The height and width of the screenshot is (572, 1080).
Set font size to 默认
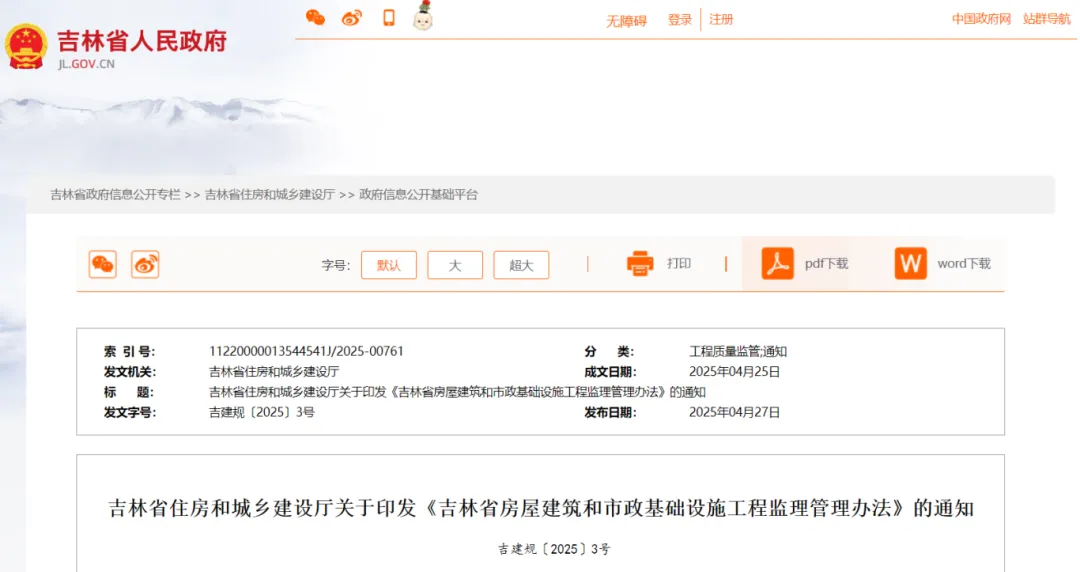click(388, 265)
